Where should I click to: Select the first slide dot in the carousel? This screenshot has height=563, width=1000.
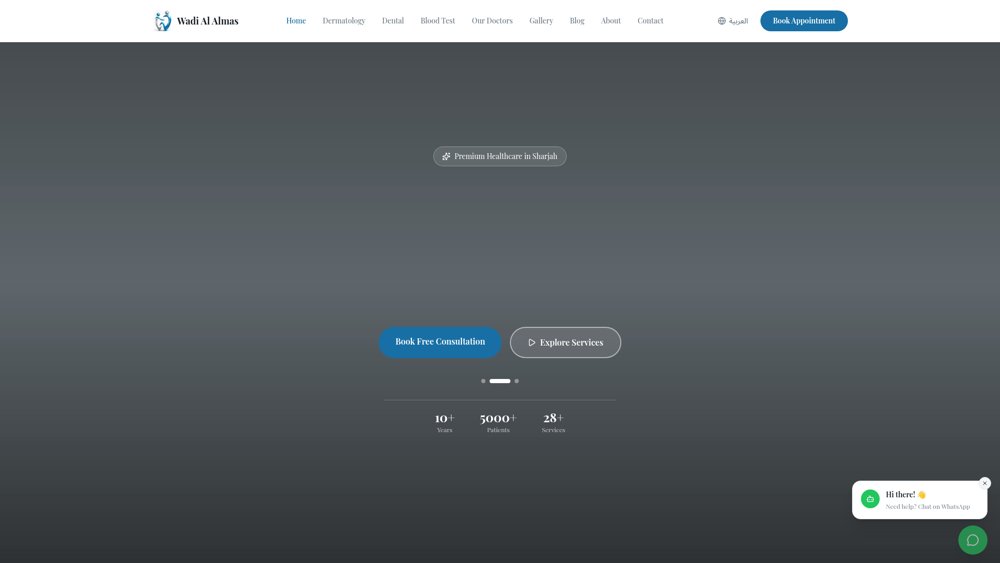point(483,381)
